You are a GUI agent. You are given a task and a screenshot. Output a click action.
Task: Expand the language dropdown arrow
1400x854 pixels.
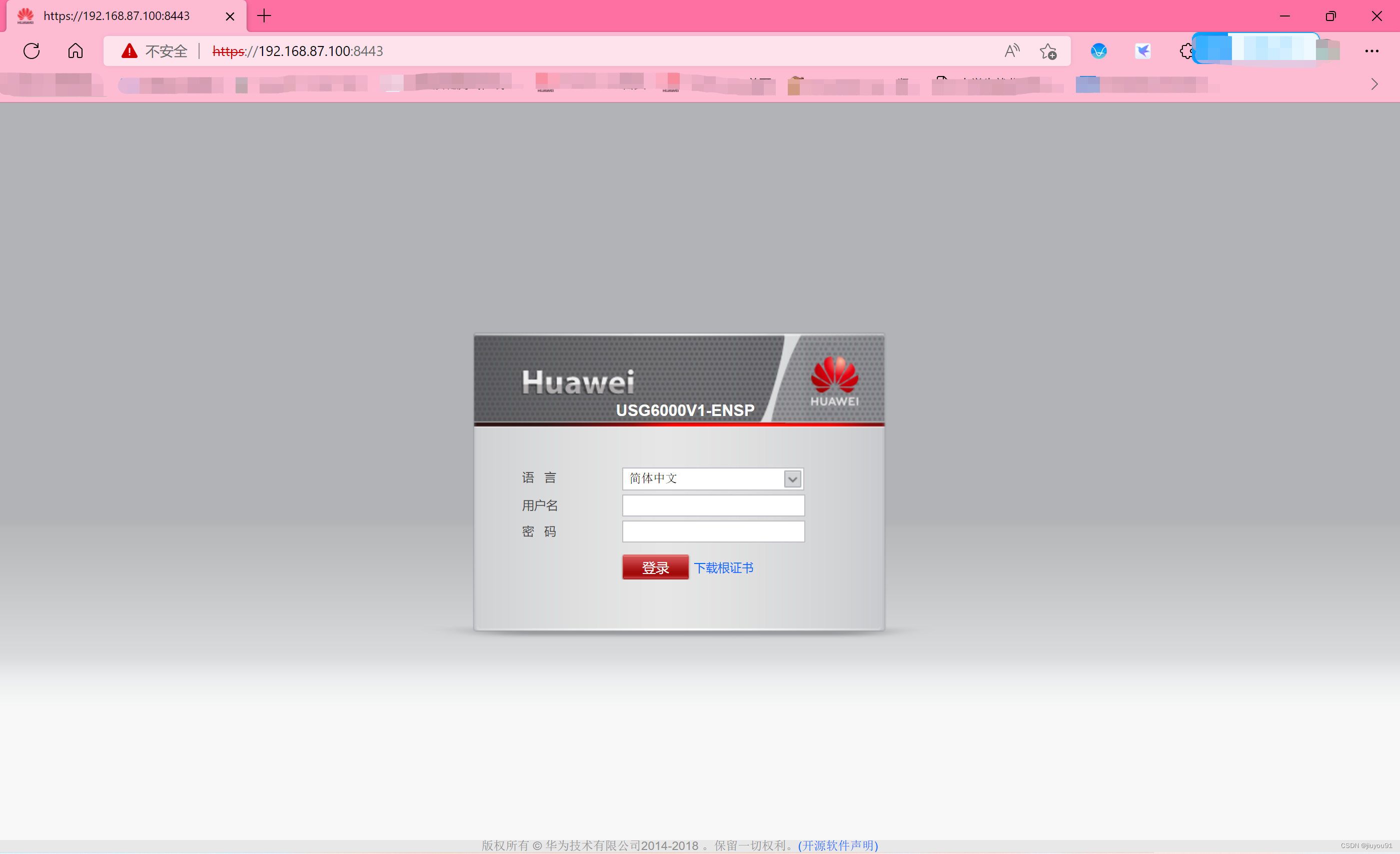point(793,479)
